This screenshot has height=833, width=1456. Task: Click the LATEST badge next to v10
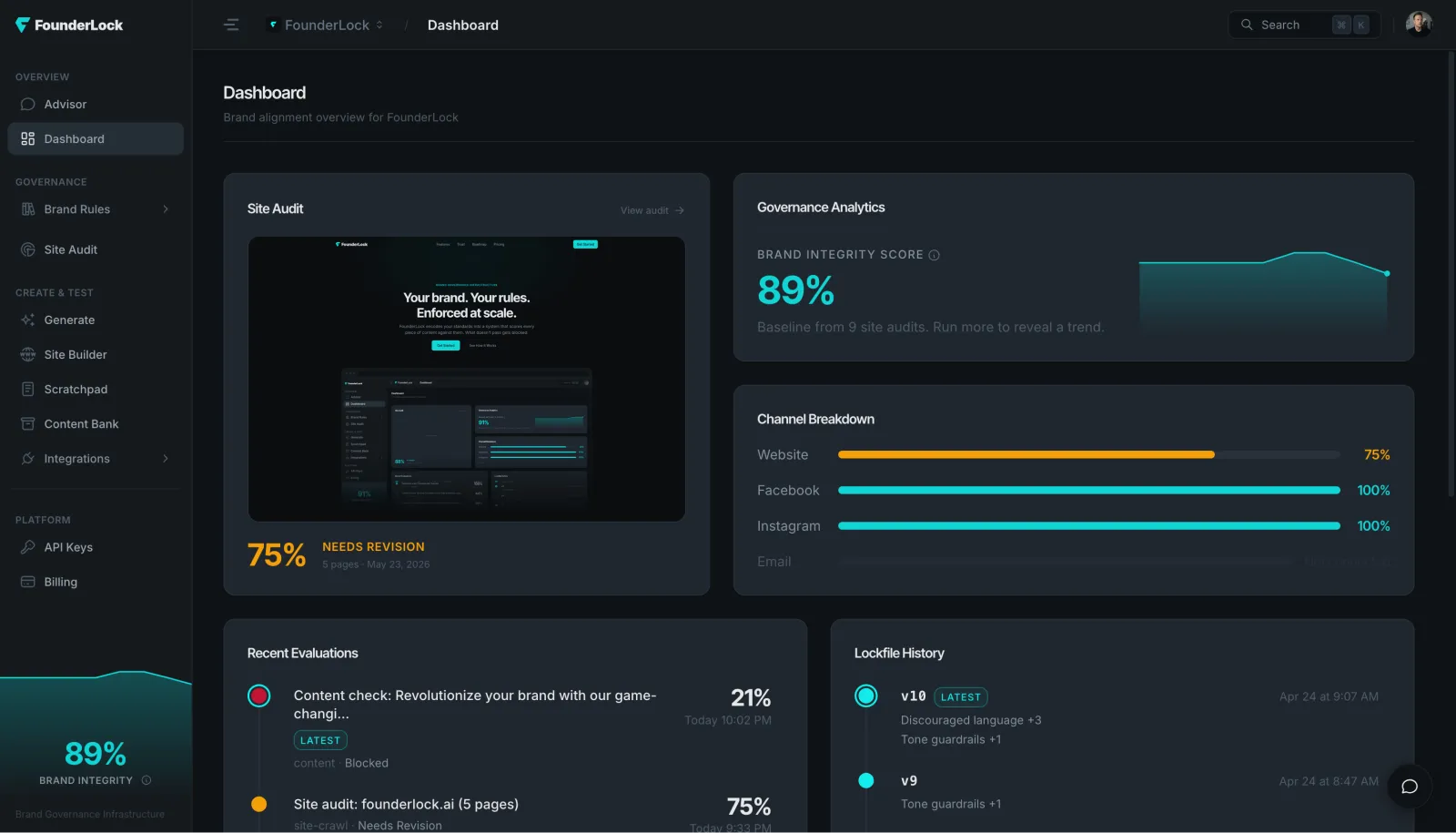point(961,697)
